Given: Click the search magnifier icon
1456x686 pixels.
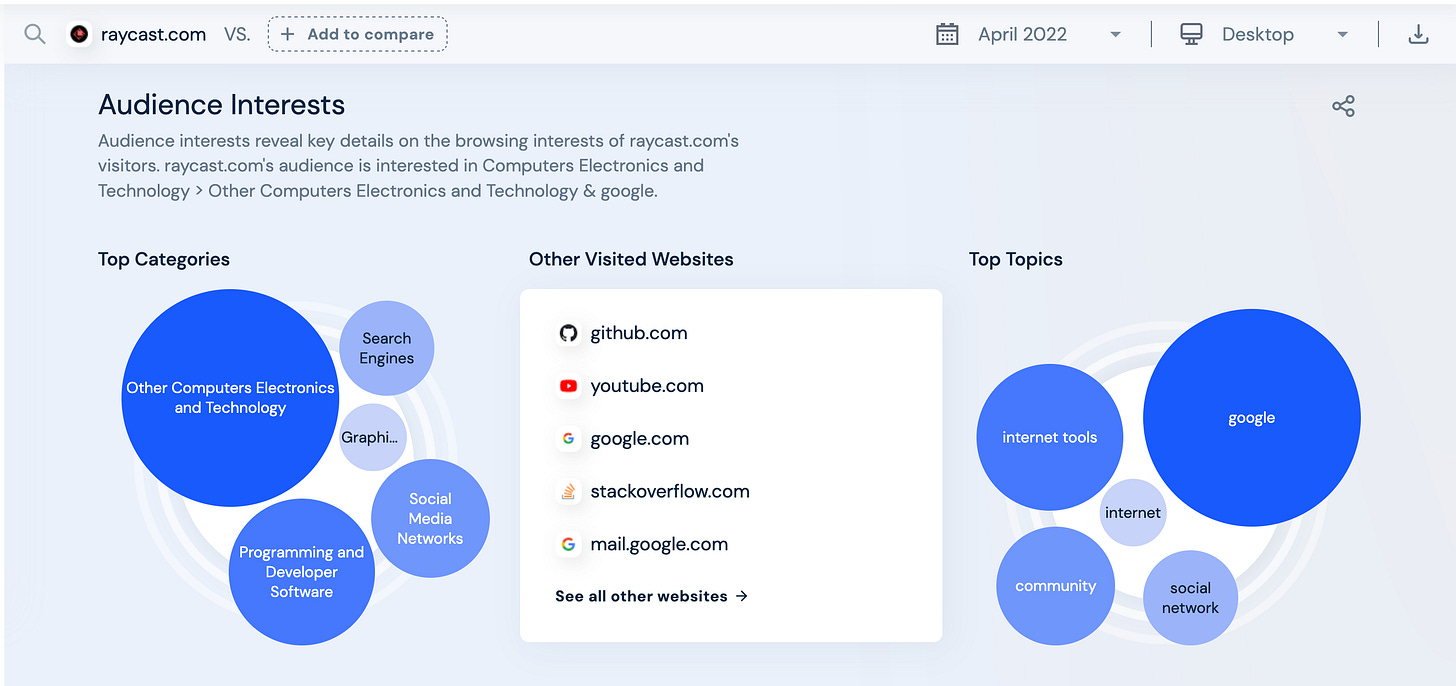Looking at the screenshot, I should pyautogui.click(x=34, y=35).
